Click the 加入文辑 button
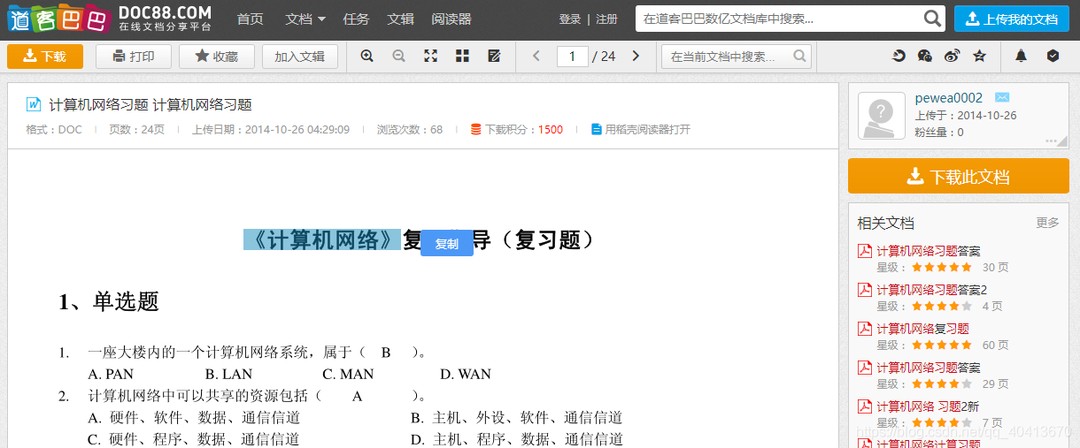The height and width of the screenshot is (448, 1080). click(300, 56)
